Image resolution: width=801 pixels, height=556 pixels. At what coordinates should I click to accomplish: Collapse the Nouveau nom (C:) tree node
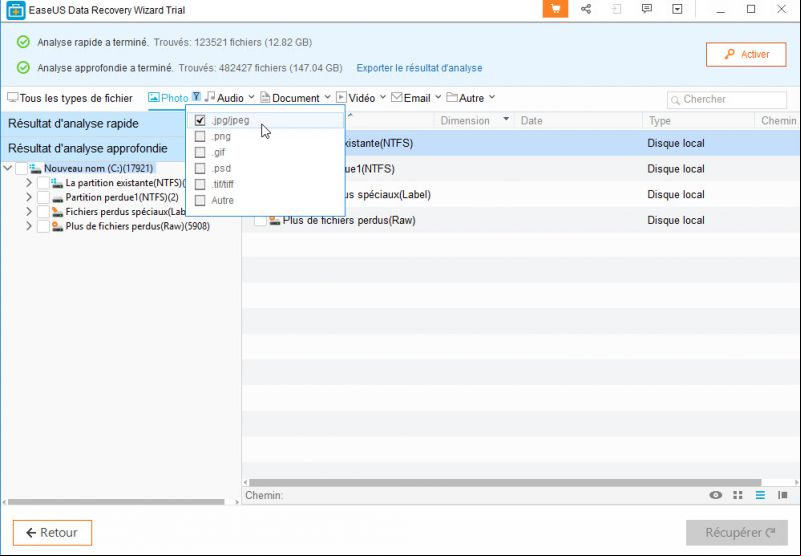[x=7, y=168]
